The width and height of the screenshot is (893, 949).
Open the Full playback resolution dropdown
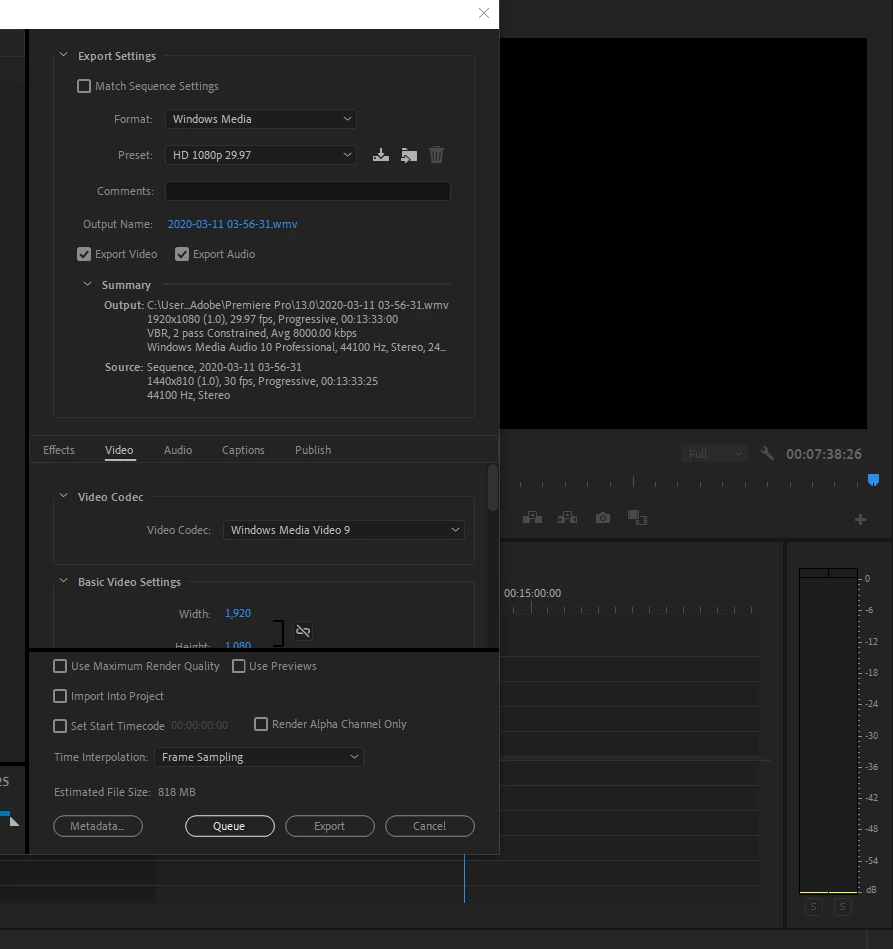(714, 454)
